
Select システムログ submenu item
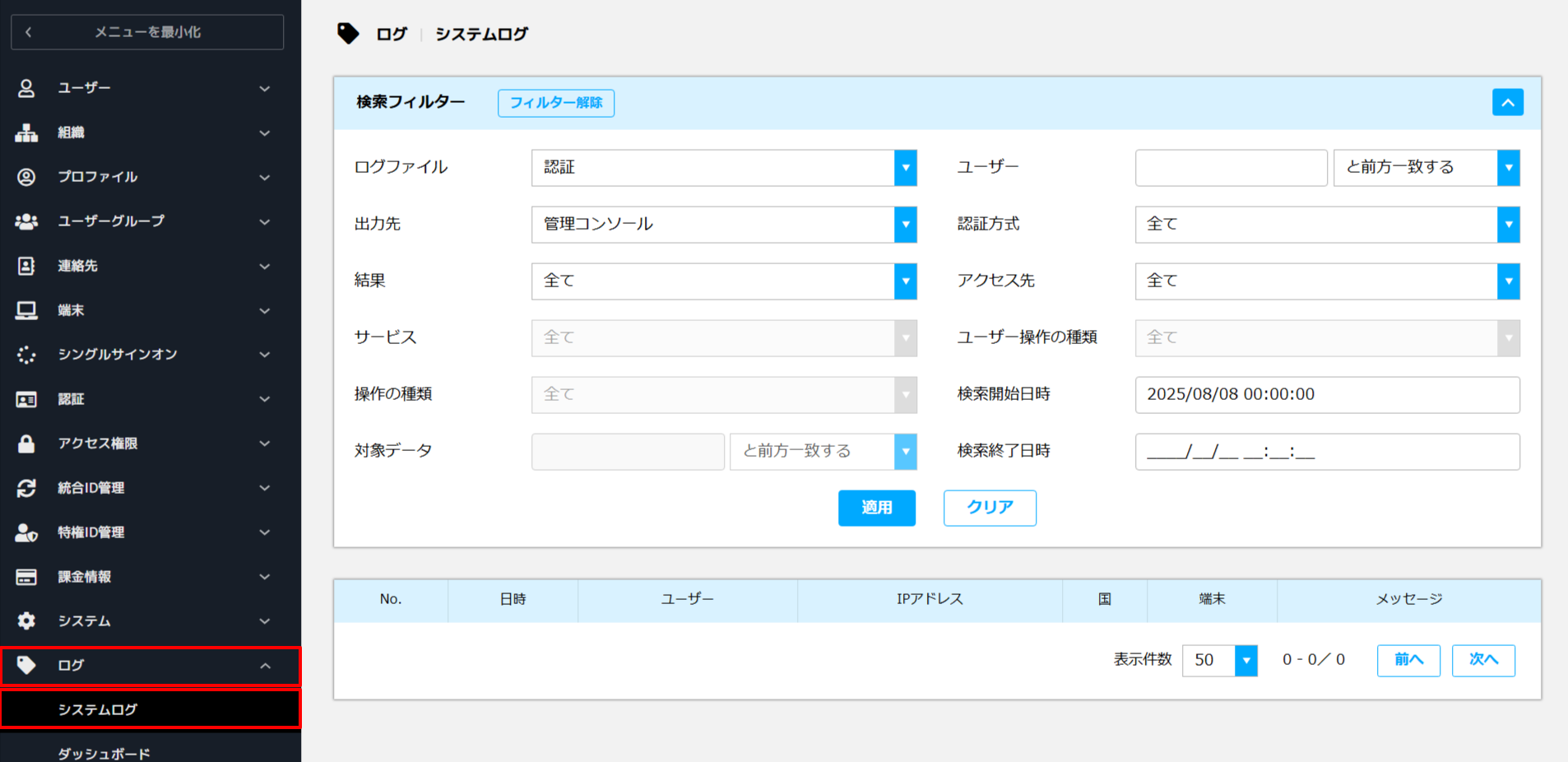[x=151, y=709]
